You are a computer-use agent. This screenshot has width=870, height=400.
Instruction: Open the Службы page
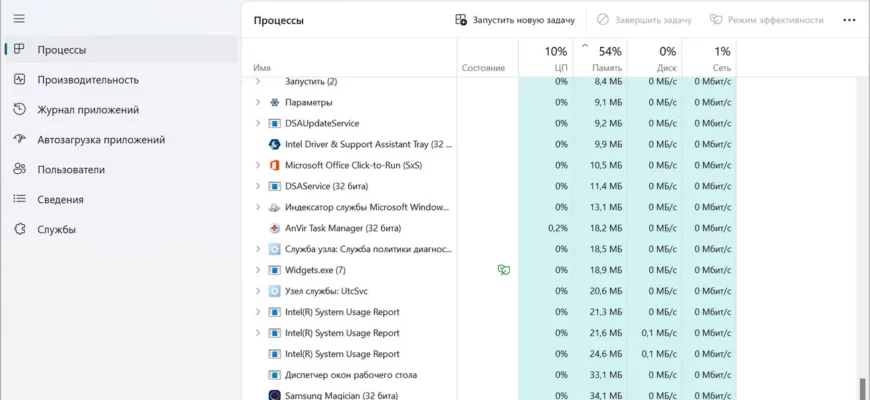click(x=121, y=229)
